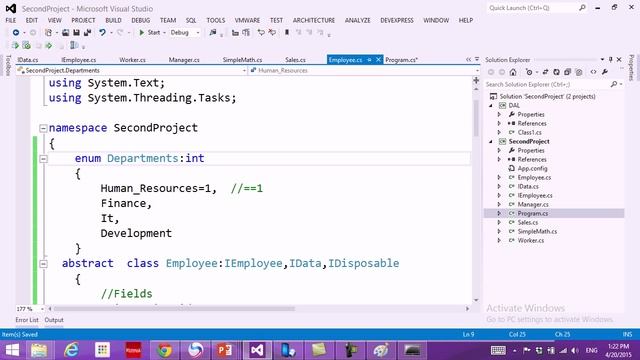Open the ARCHITECTURE menu
The width and height of the screenshot is (640, 360).
click(313, 20)
